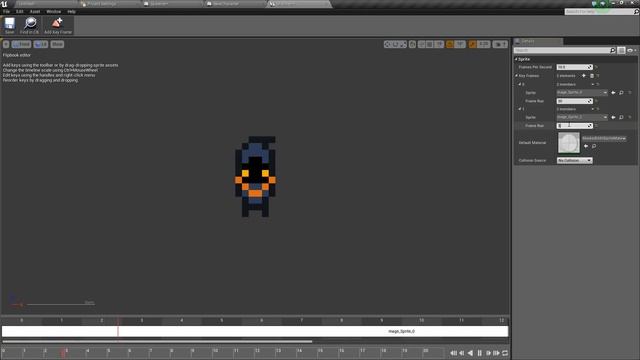Open scale snap value 0.25 dropdown
Image resolution: width=640 pixels, height=360 pixels.
[x=484, y=44]
